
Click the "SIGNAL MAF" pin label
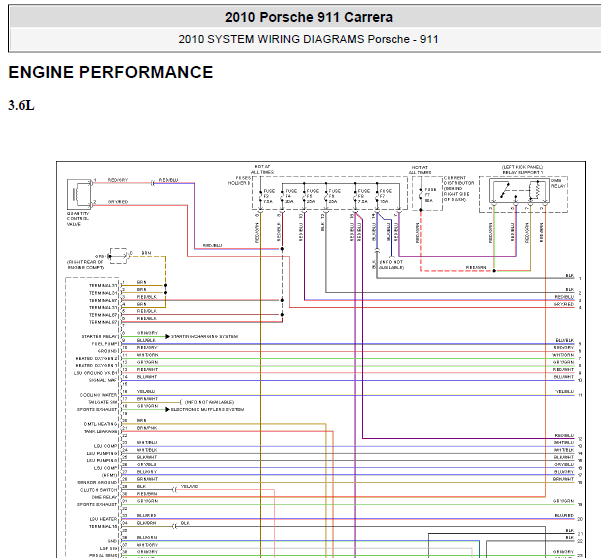tap(103, 380)
